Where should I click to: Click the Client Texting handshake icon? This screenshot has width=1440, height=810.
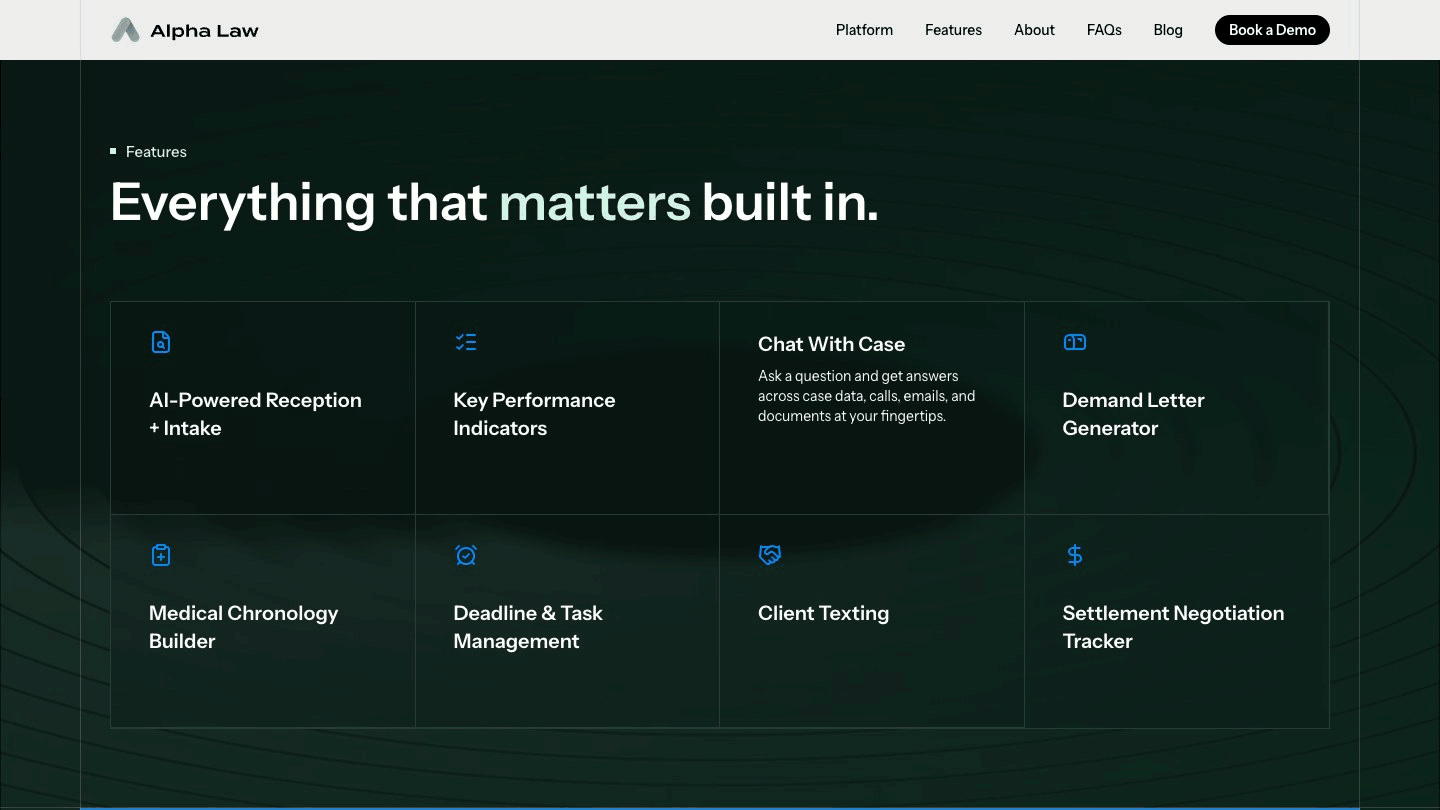(x=770, y=555)
